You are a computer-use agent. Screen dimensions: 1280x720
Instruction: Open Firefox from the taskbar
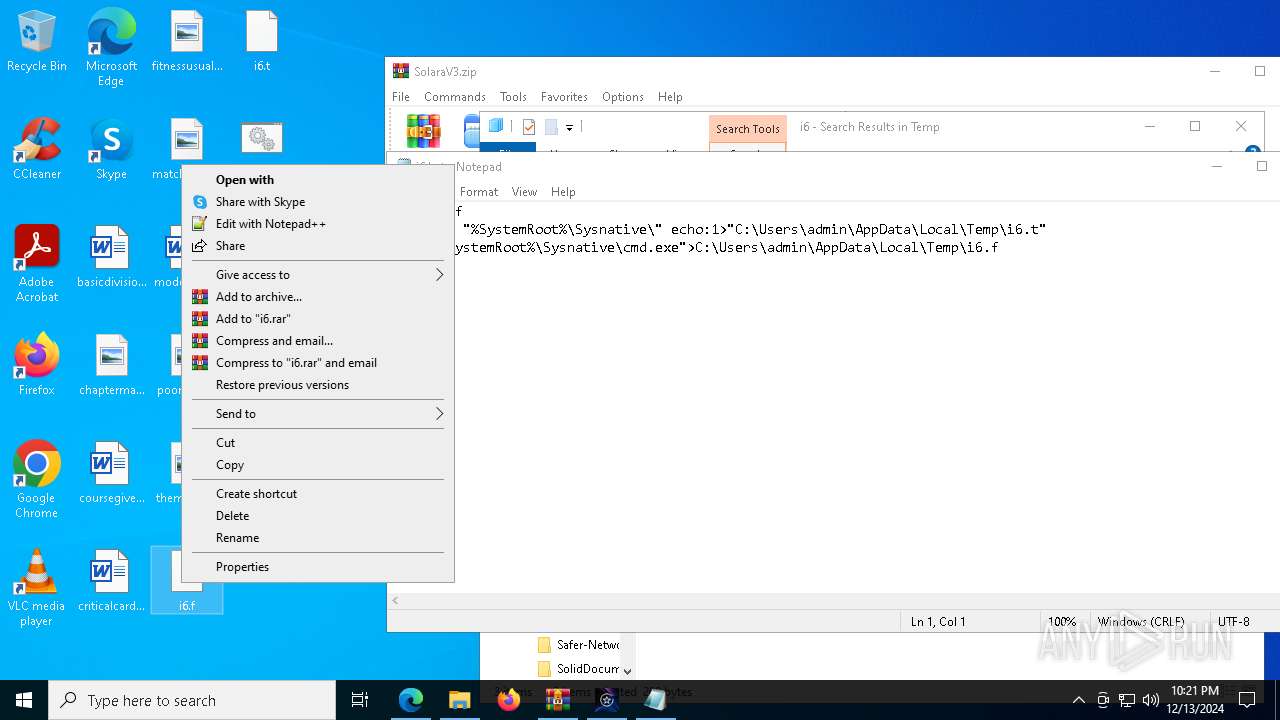(x=509, y=700)
